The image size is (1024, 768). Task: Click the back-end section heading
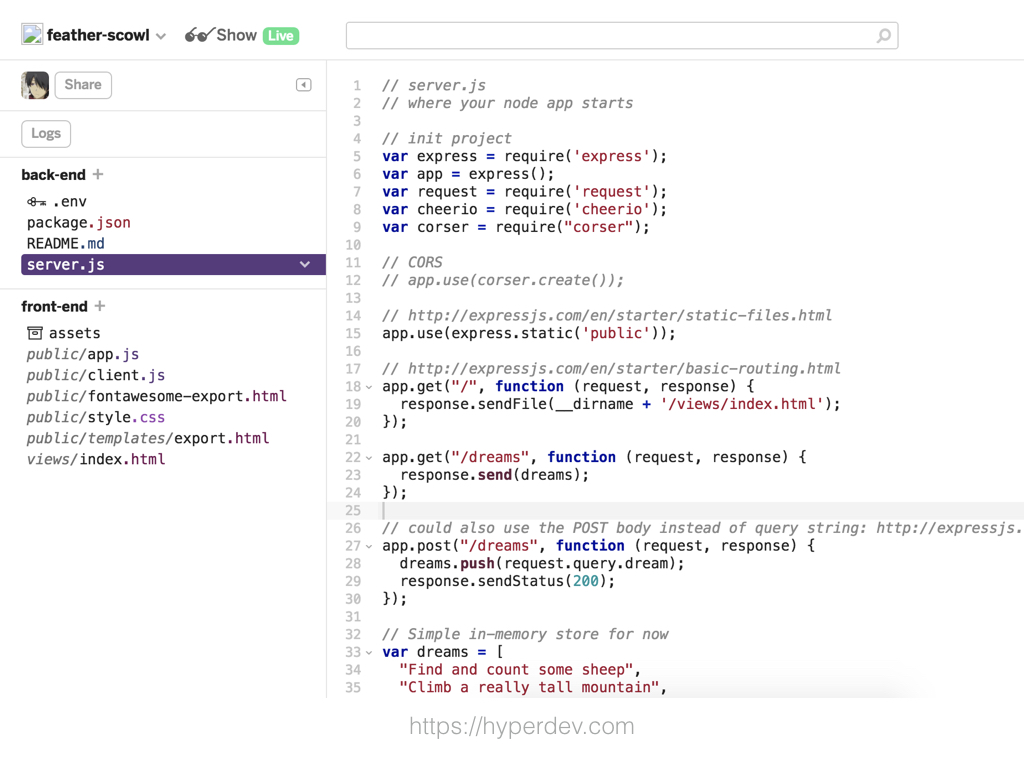[53, 175]
